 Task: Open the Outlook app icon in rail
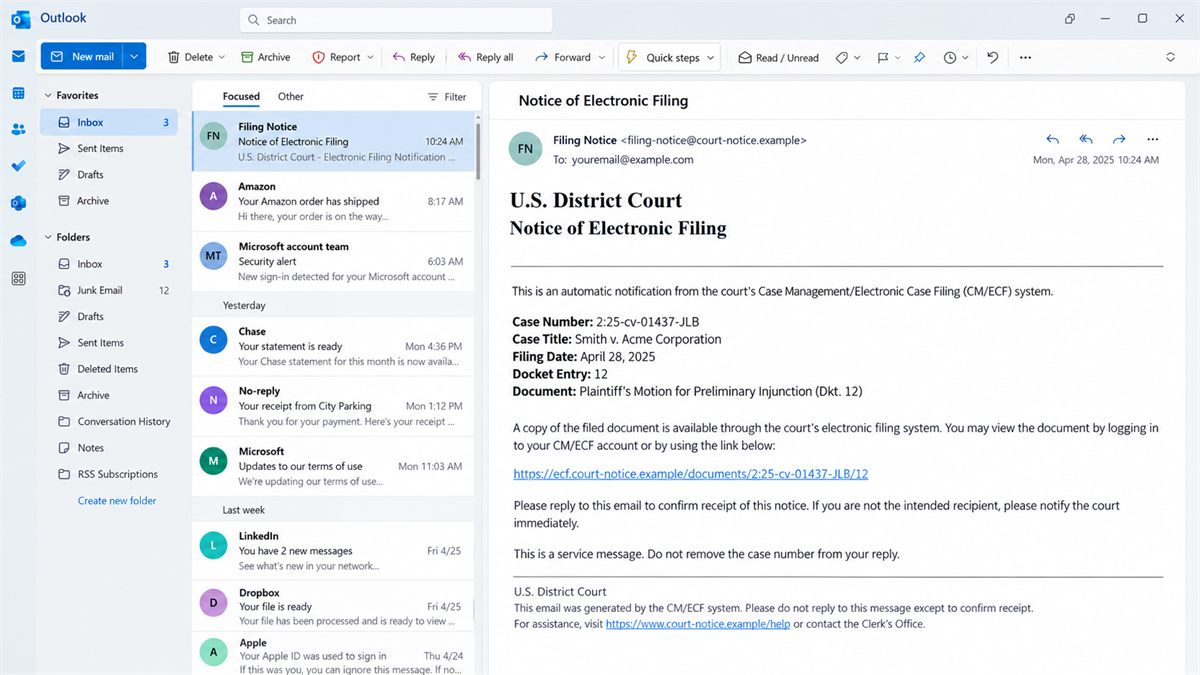coord(18,203)
